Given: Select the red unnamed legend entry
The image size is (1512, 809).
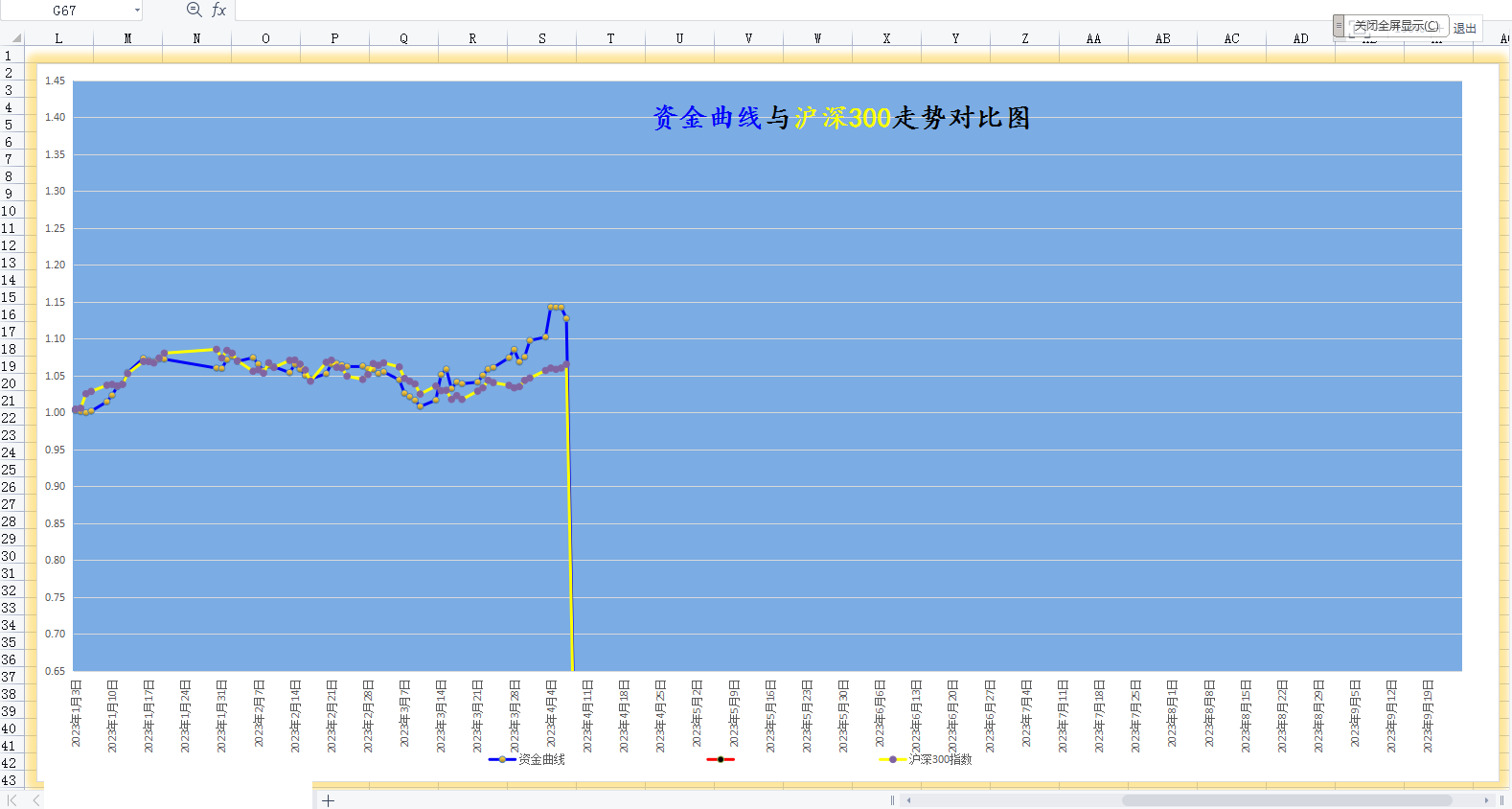Looking at the screenshot, I should (x=721, y=759).
